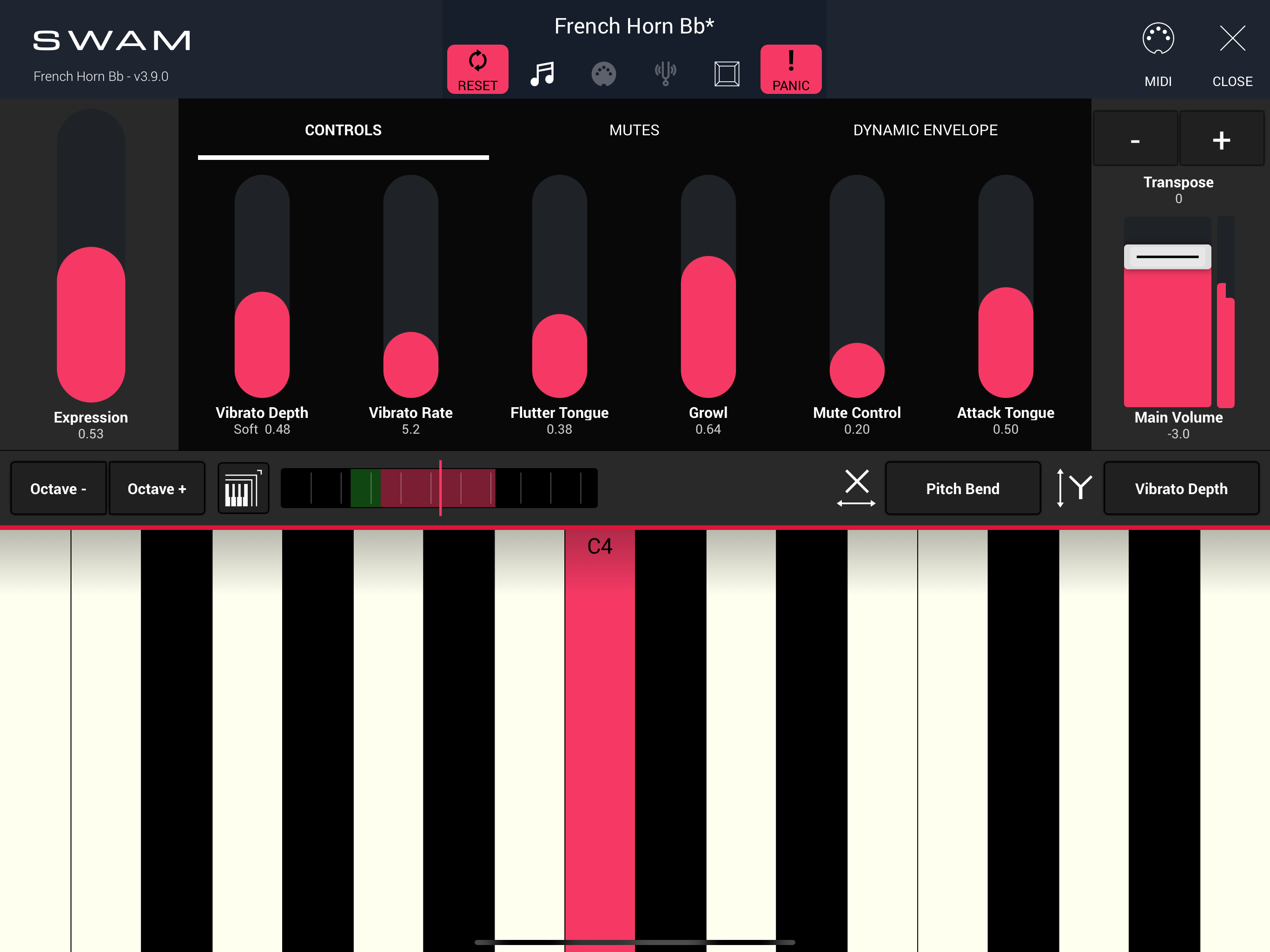The height and width of the screenshot is (952, 1270).
Task: Hit the PANIC button
Action: [x=791, y=69]
